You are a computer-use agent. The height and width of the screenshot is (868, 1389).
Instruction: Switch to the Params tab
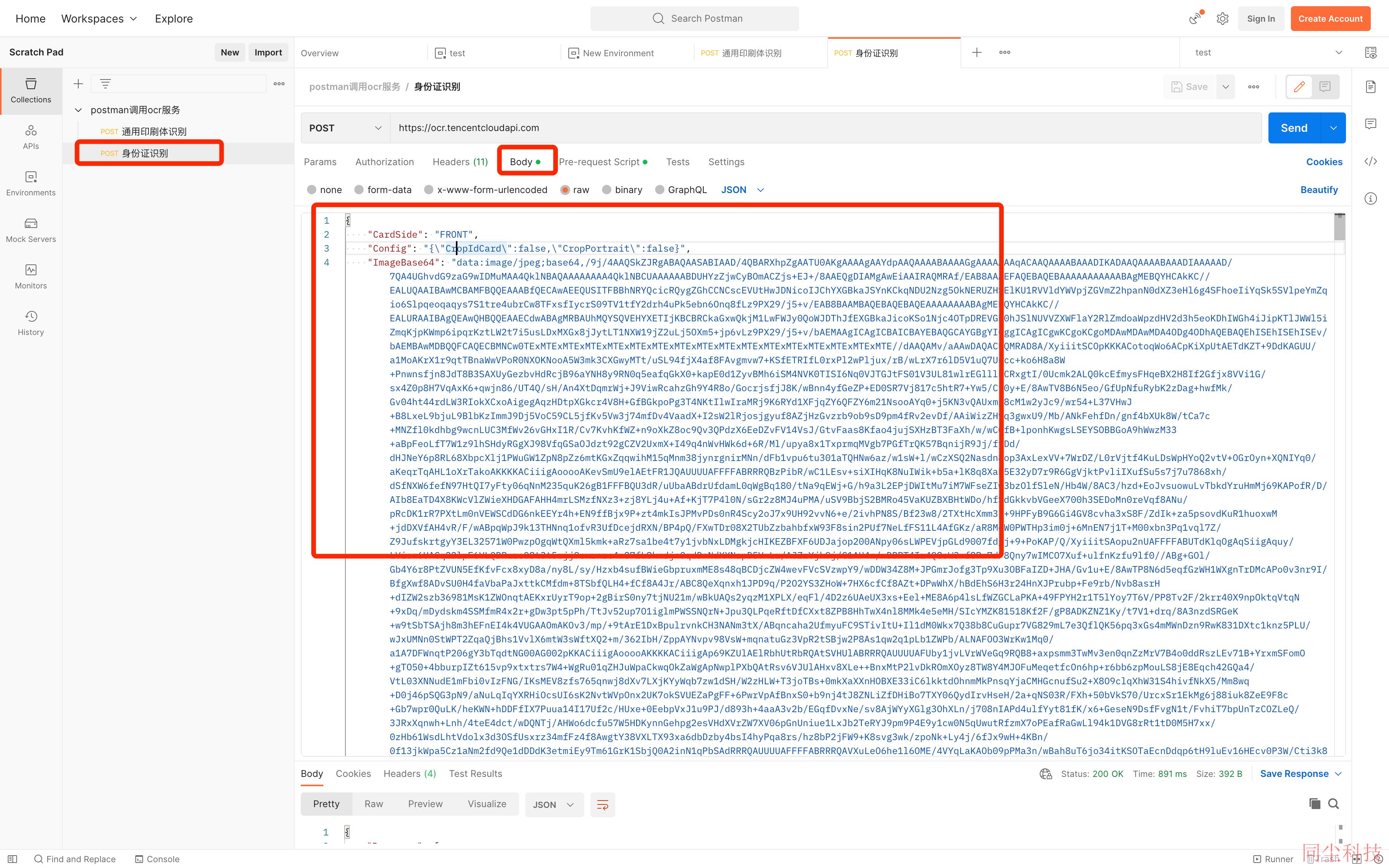pyautogui.click(x=320, y=162)
